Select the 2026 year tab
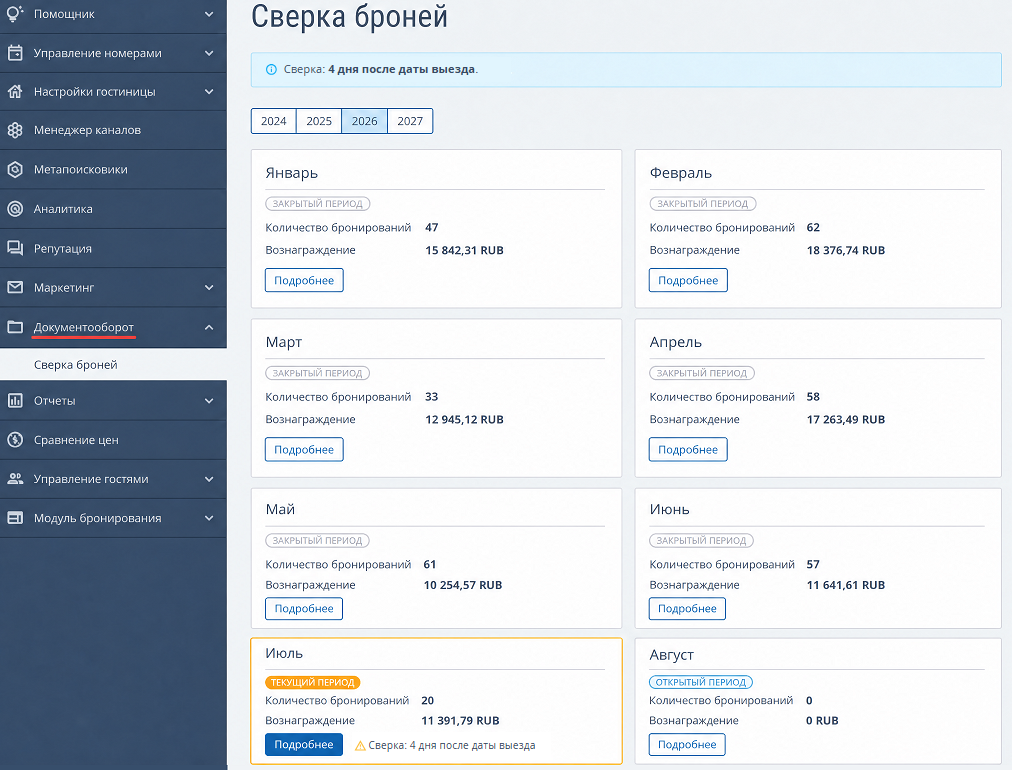Screen dimensions: 1012x770 click(365, 121)
